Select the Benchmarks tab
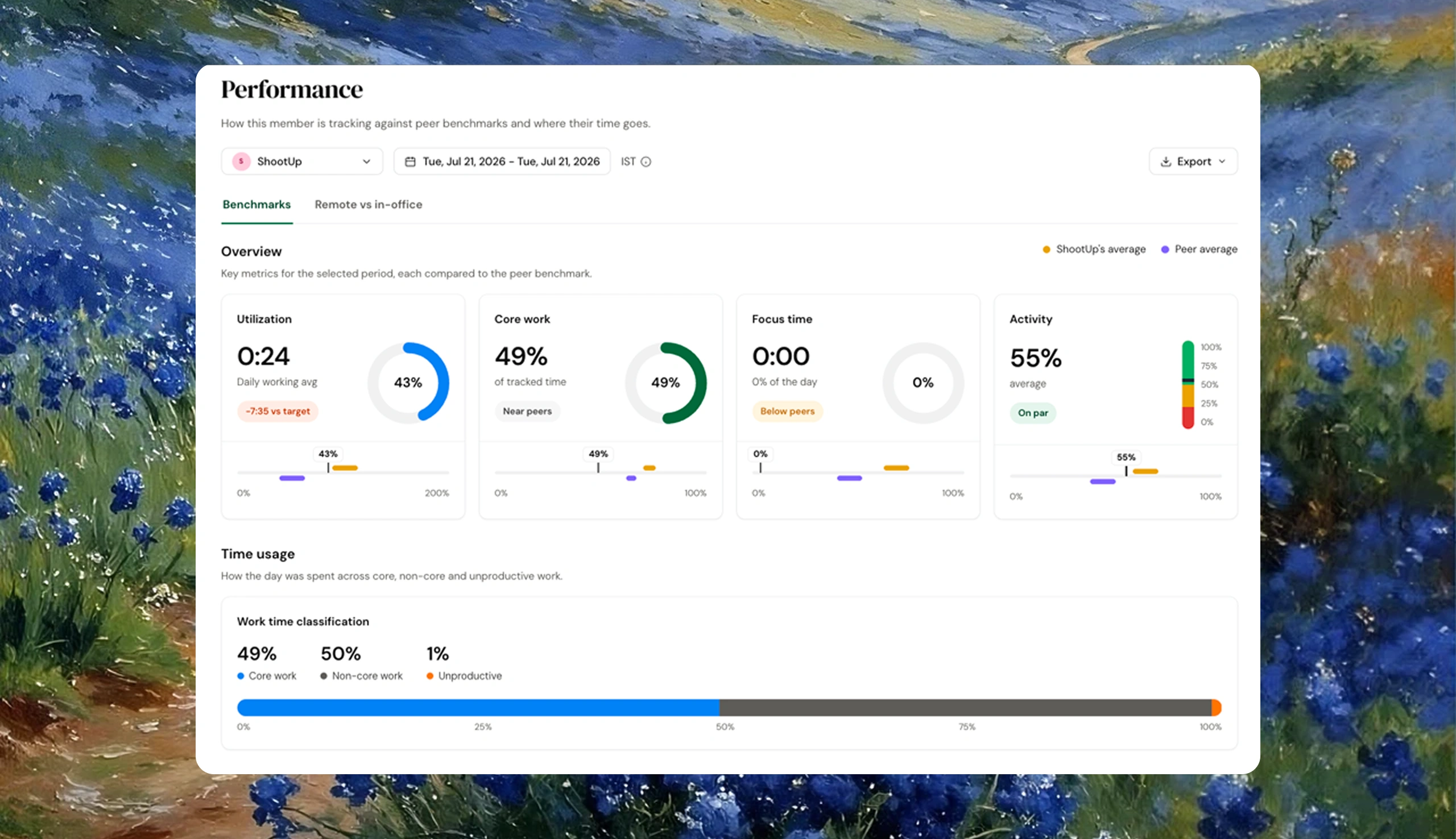 257,205
